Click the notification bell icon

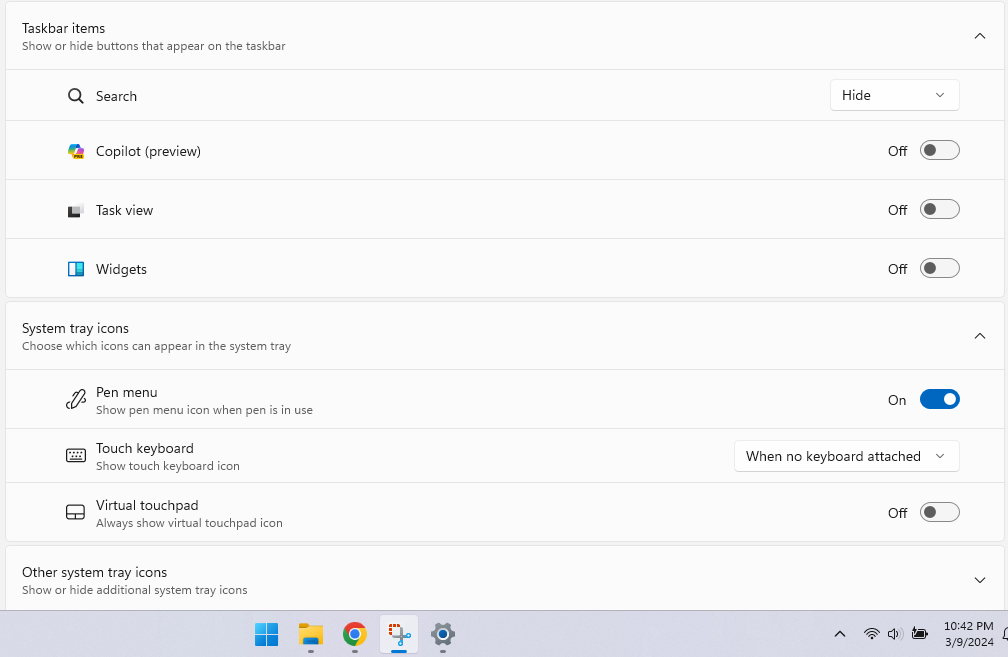pos(1005,634)
